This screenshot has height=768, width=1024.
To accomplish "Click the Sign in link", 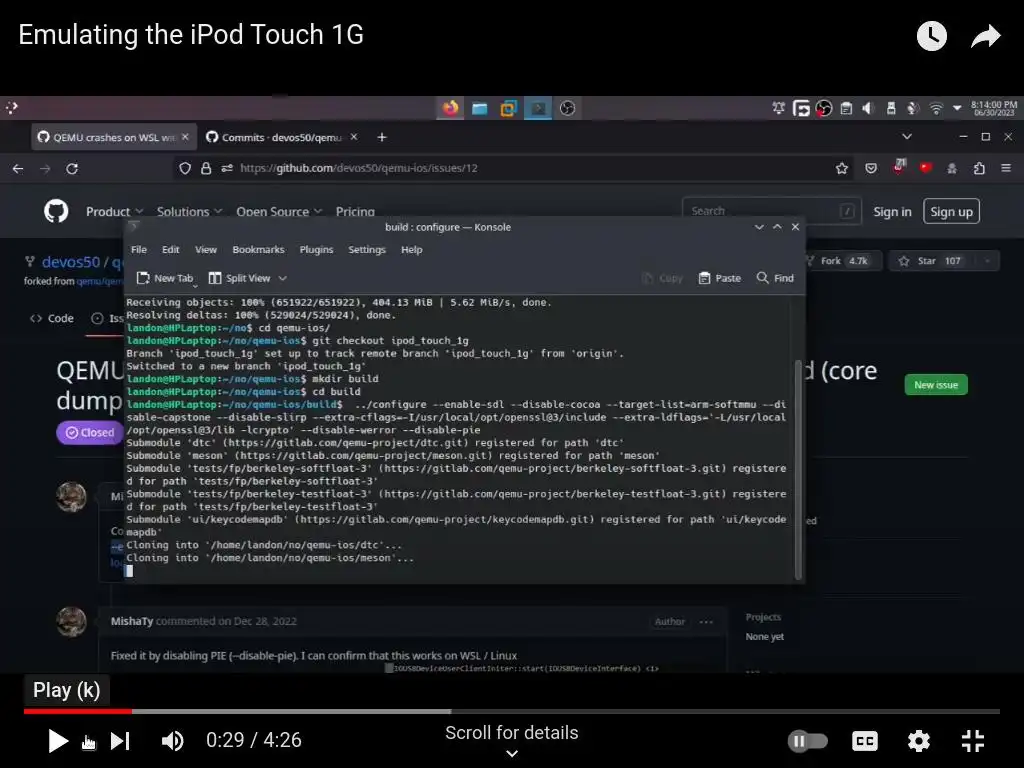I will click(x=892, y=212).
